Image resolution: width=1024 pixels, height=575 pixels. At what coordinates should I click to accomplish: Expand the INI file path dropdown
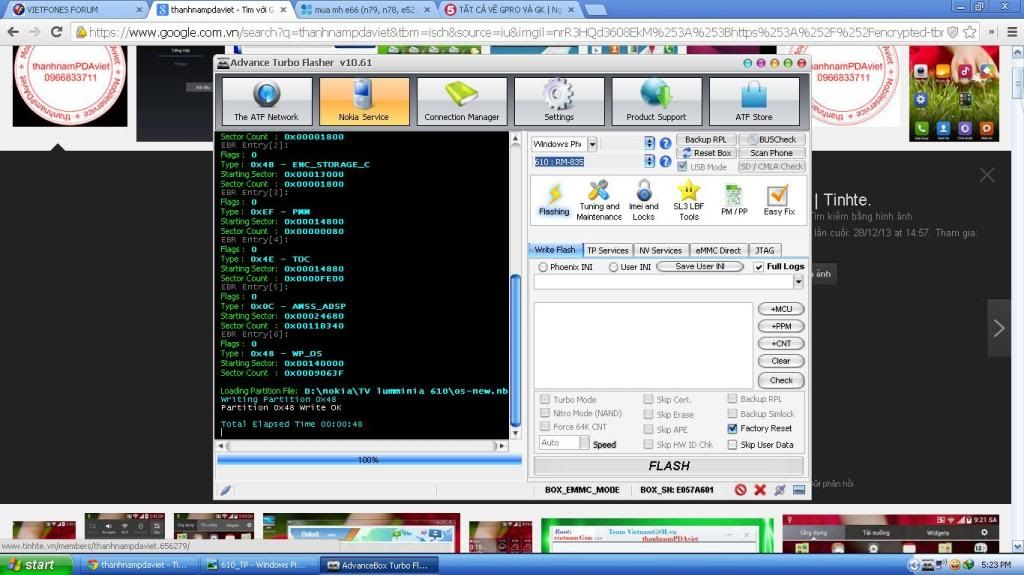click(x=798, y=282)
